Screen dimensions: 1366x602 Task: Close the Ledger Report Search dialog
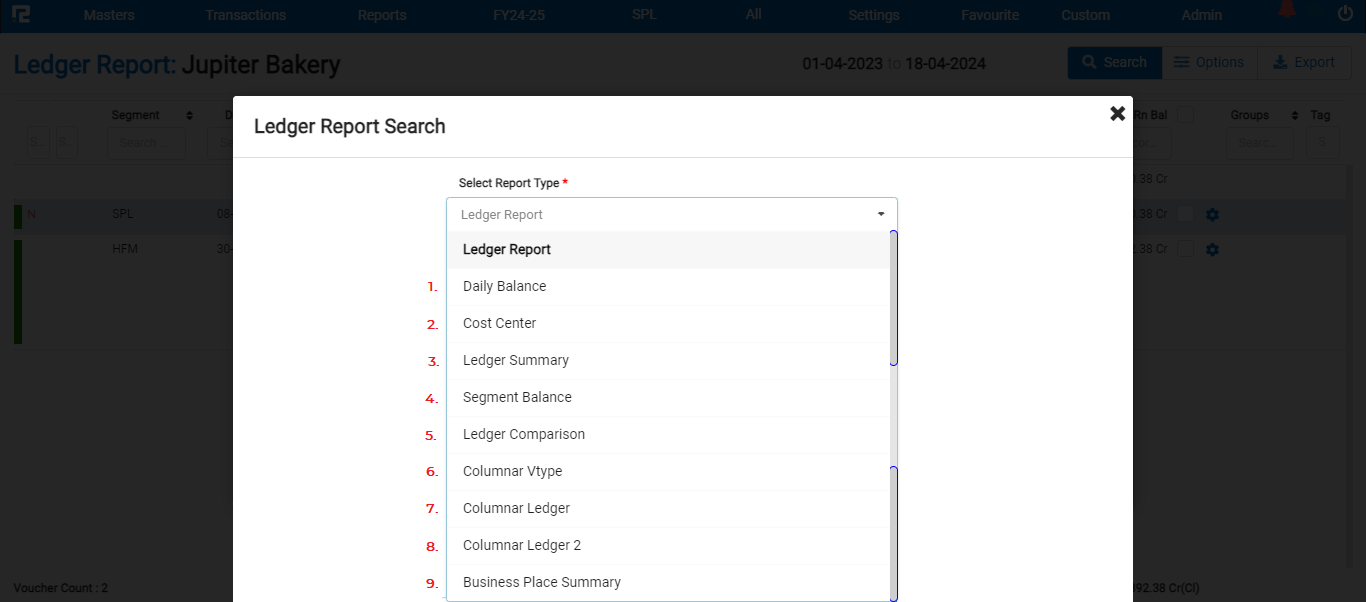(1117, 114)
